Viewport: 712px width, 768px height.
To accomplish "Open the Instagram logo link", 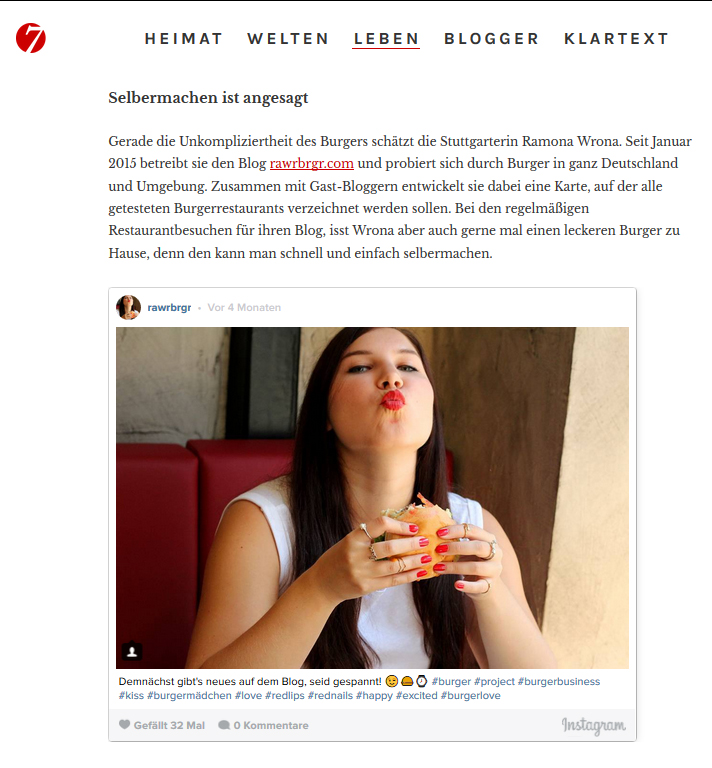I will (x=593, y=725).
